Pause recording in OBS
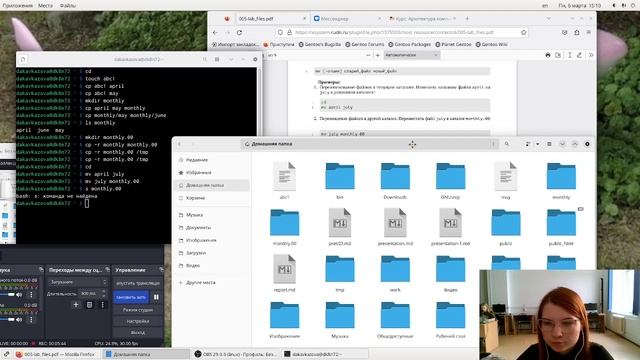Viewport: 640px width, 360px height. (156, 297)
